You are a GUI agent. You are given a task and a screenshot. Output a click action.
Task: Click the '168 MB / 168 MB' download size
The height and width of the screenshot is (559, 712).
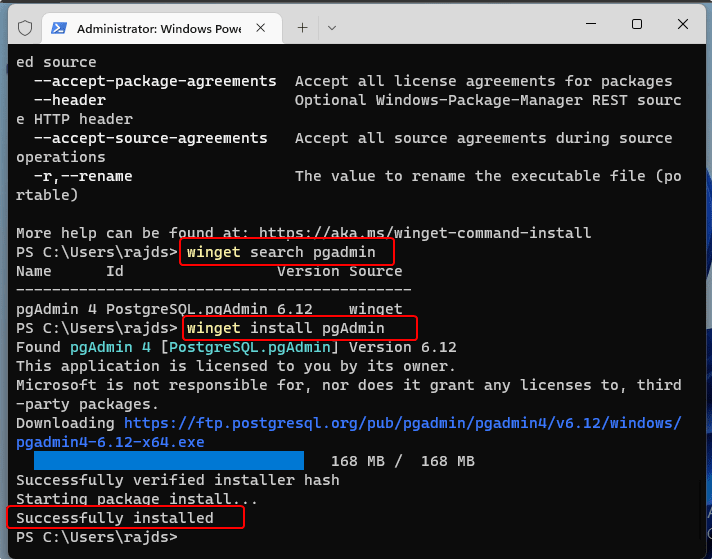point(403,461)
